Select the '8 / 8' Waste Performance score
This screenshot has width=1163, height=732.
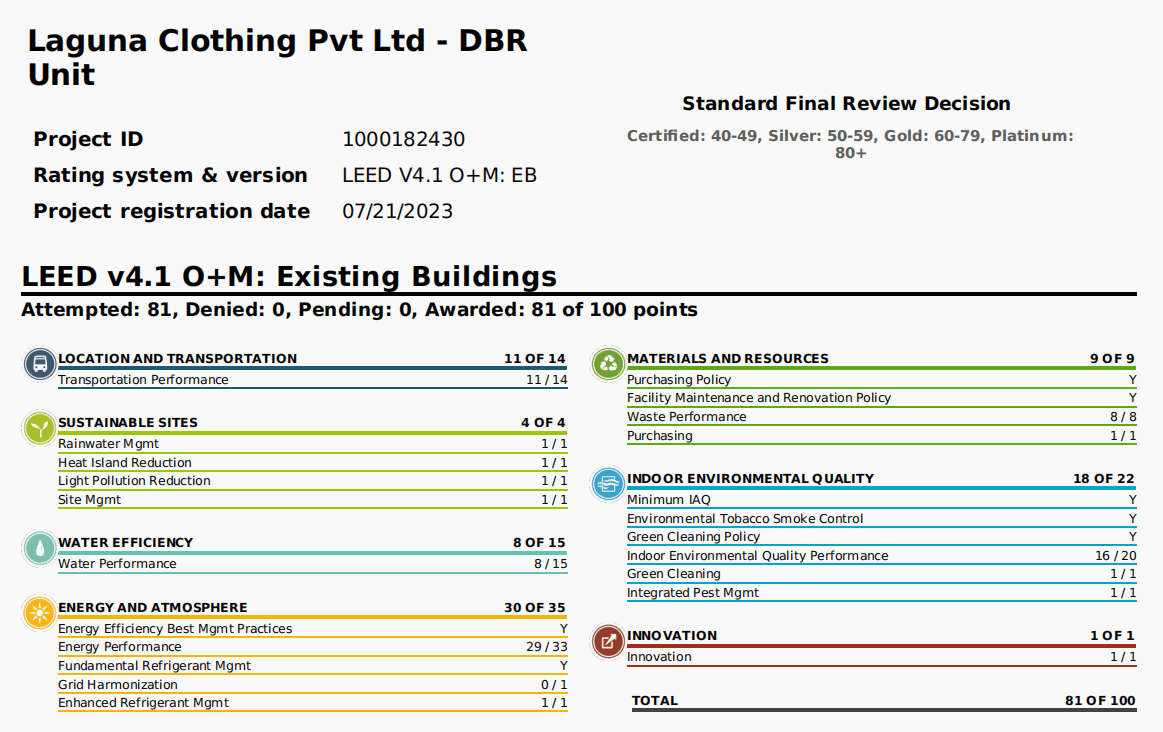click(1123, 417)
